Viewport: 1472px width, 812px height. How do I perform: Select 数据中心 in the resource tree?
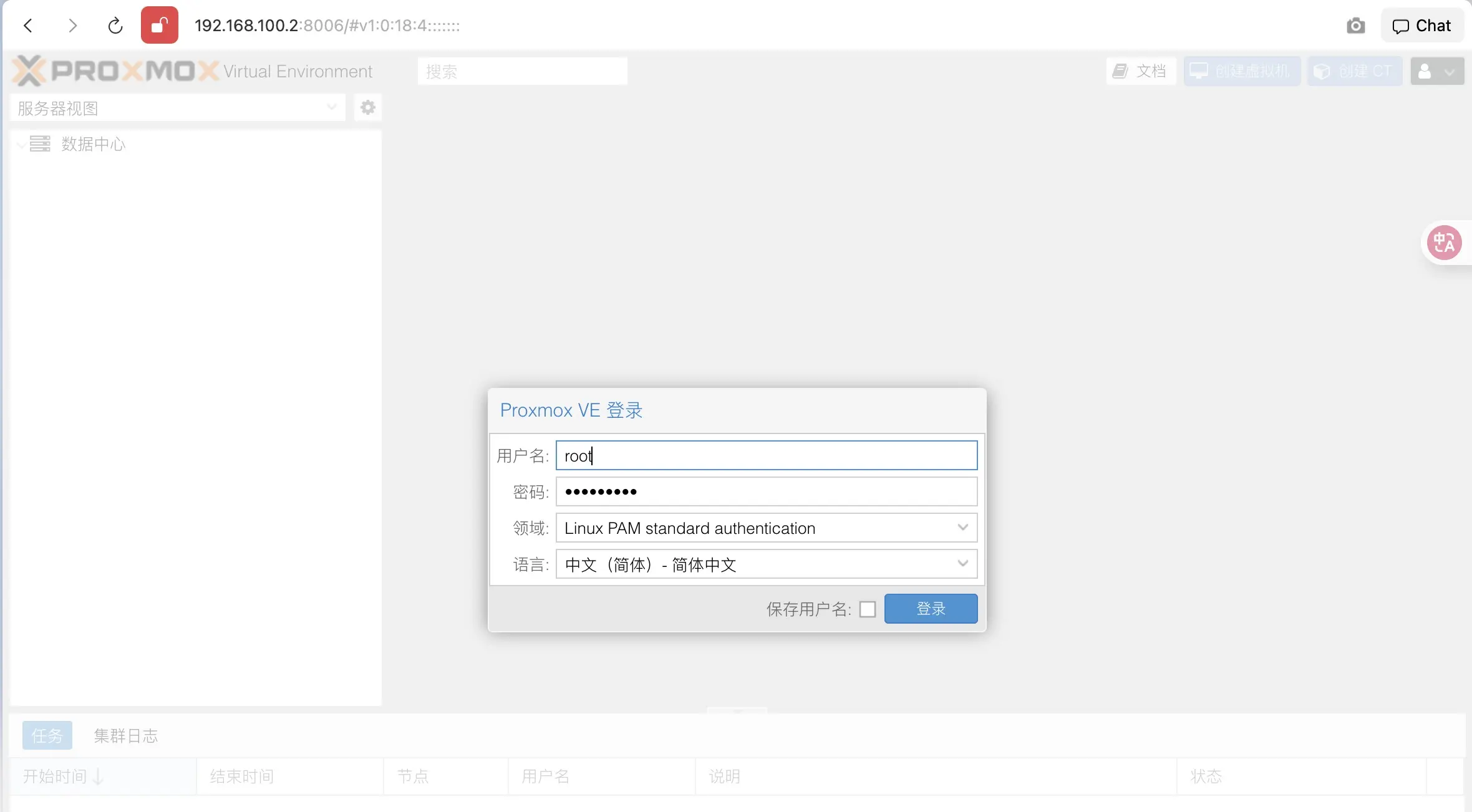point(94,144)
